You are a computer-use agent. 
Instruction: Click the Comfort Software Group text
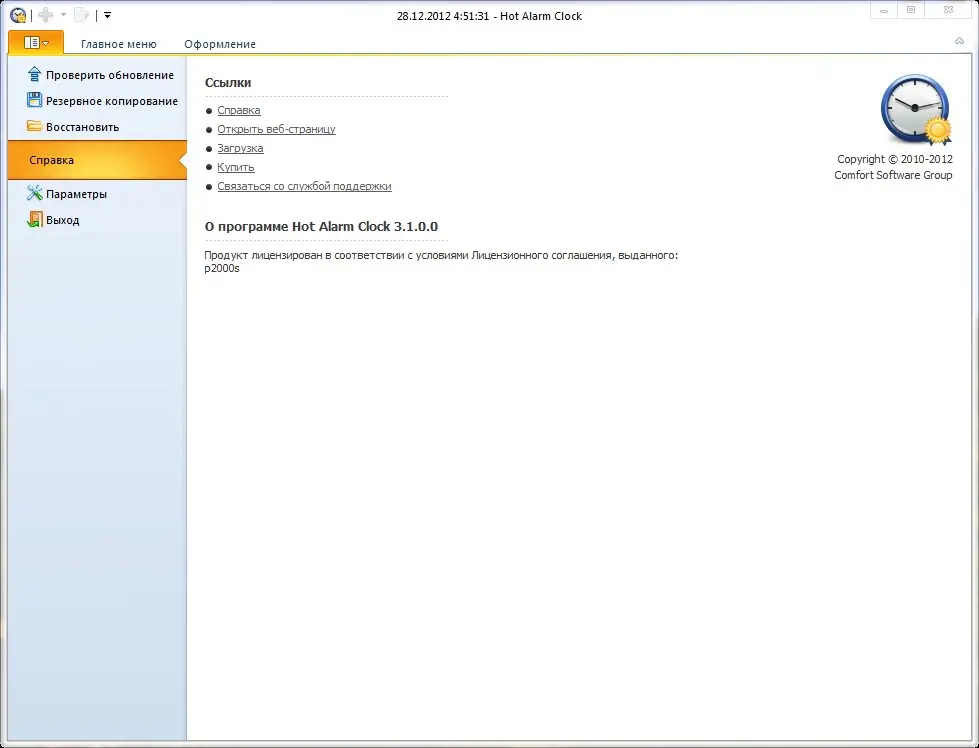point(893,175)
